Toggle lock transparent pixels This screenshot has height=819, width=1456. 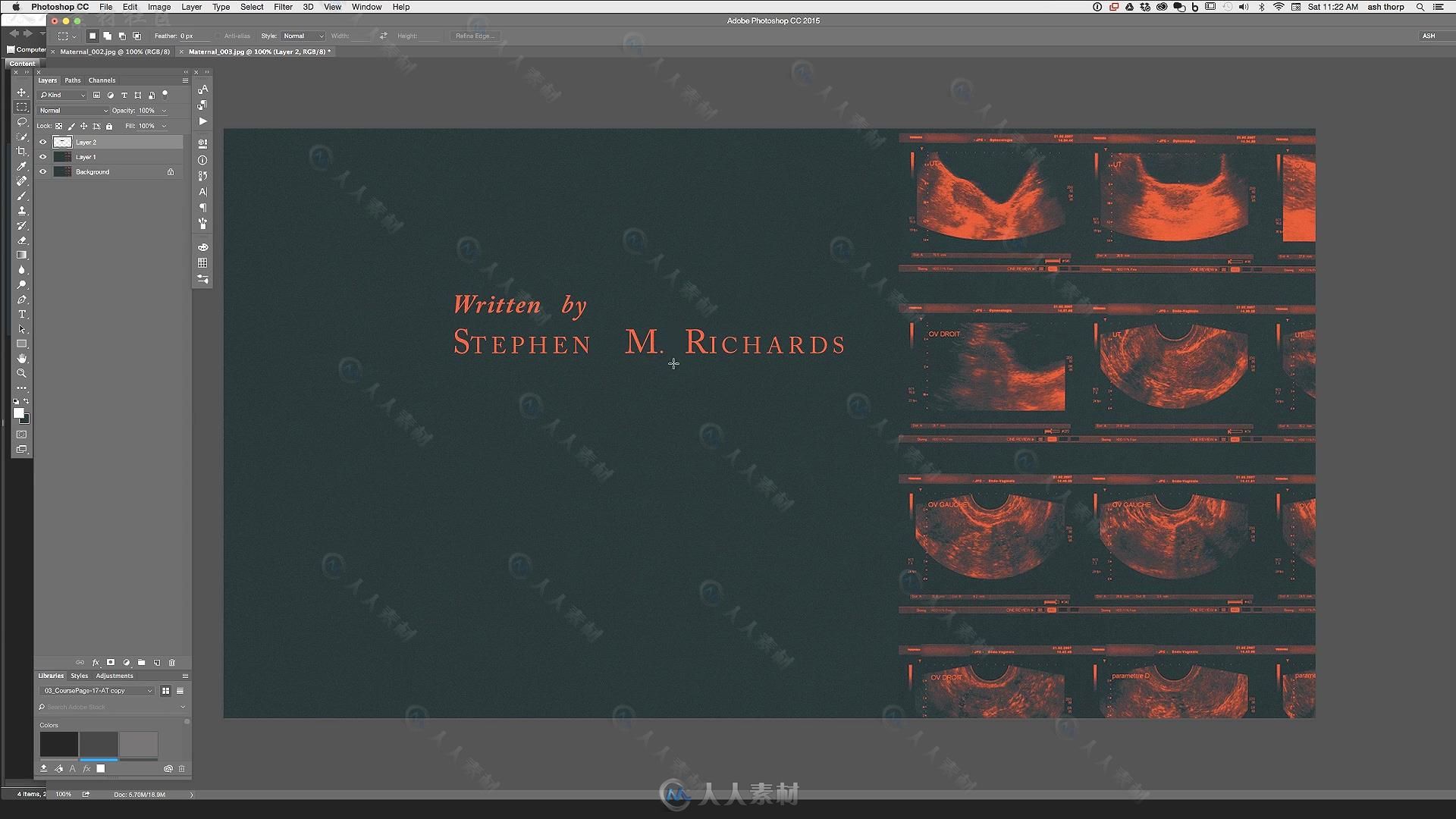pyautogui.click(x=59, y=126)
